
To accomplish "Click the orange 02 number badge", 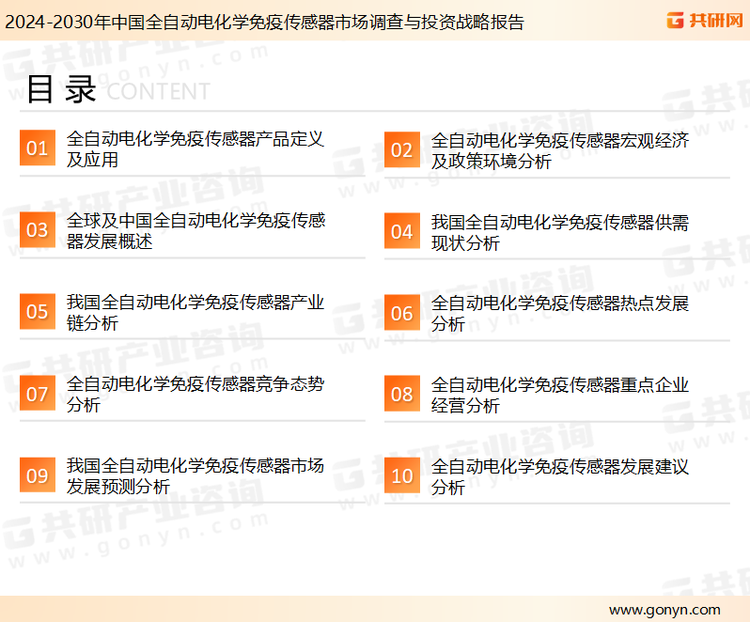I will pyautogui.click(x=402, y=150).
